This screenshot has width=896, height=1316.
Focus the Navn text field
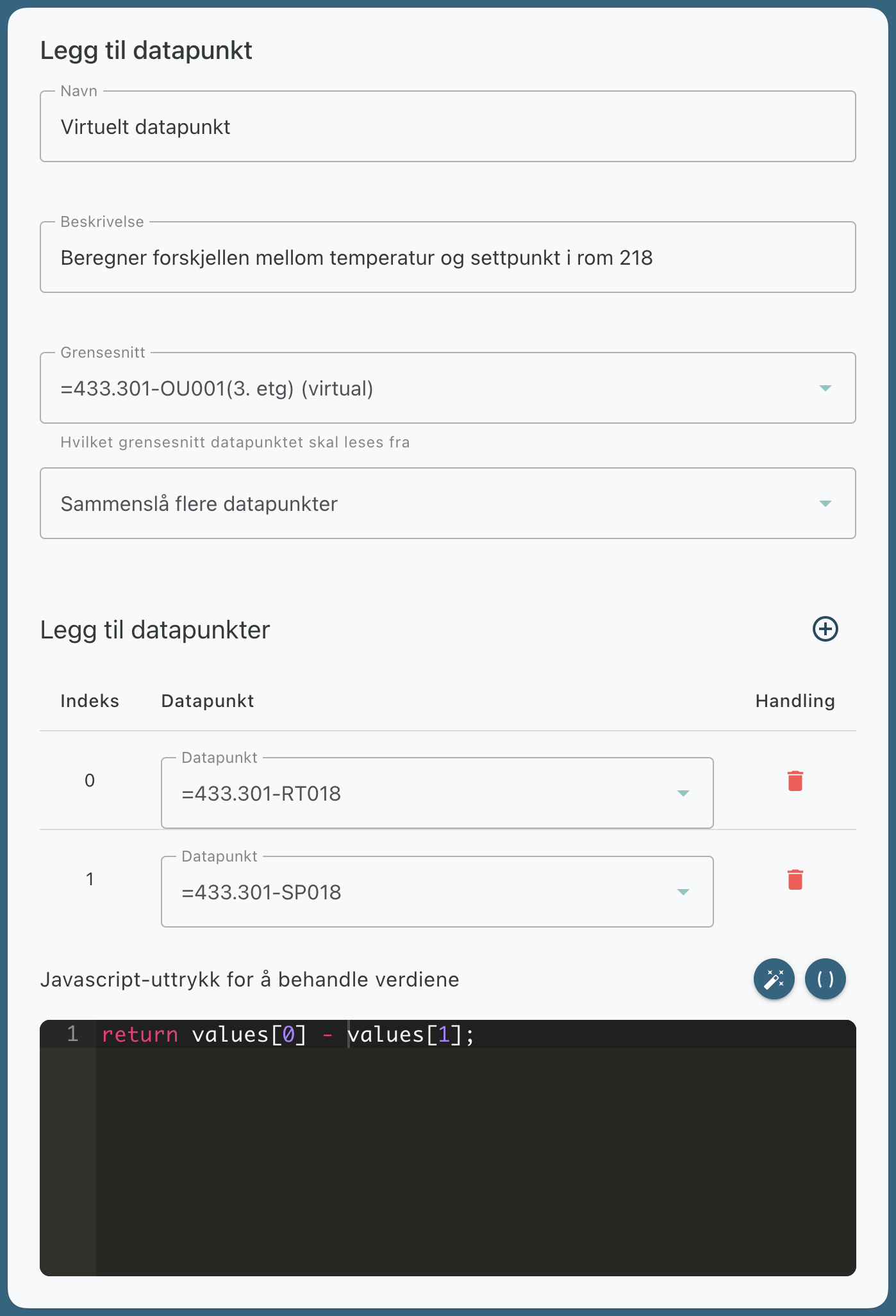(x=447, y=127)
